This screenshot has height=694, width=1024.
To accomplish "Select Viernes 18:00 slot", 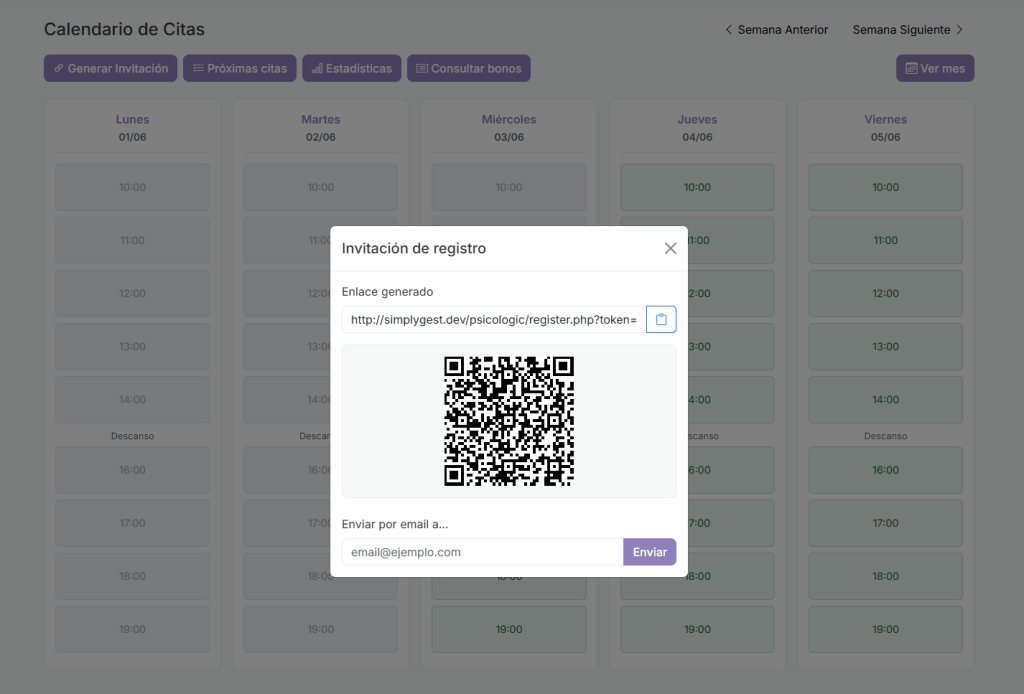I will point(886,576).
